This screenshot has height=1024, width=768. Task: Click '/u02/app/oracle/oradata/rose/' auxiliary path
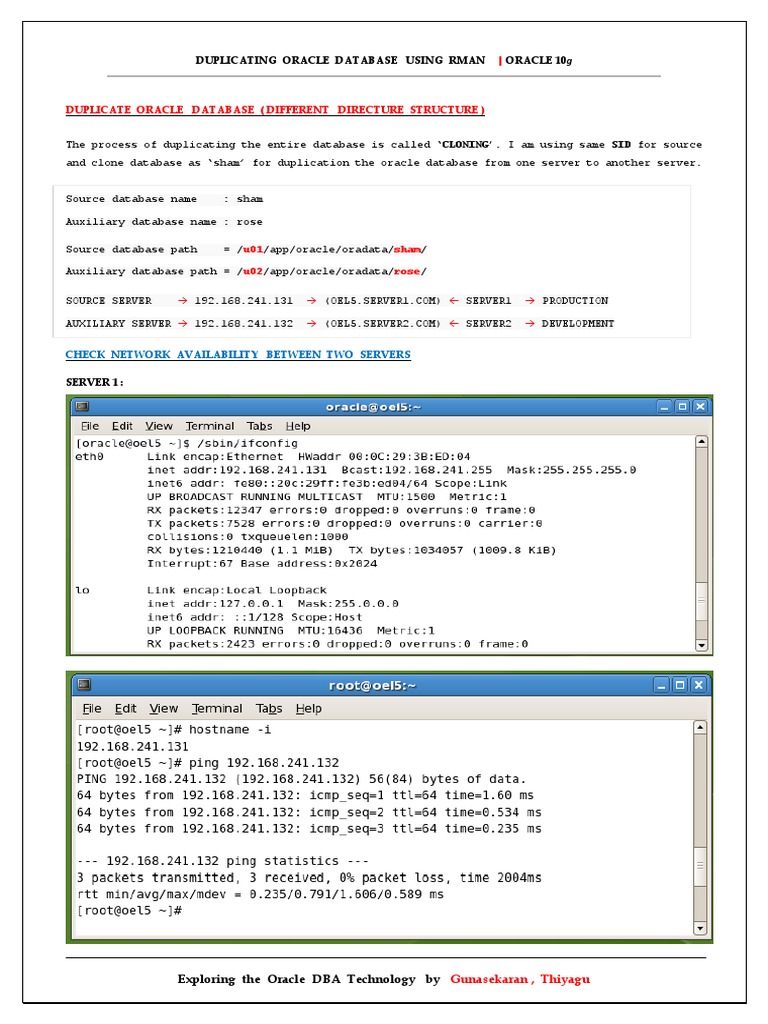click(332, 272)
